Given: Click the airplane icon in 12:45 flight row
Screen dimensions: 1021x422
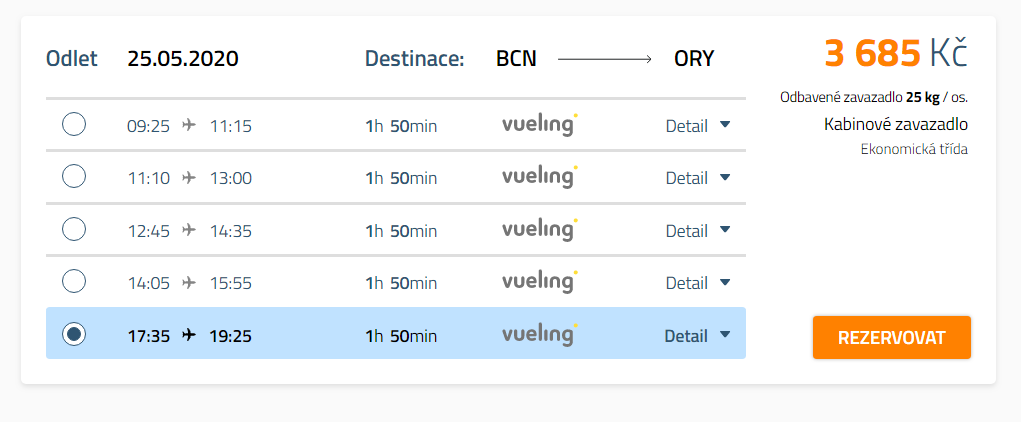Looking at the screenshot, I should pyautogui.click(x=189, y=230).
